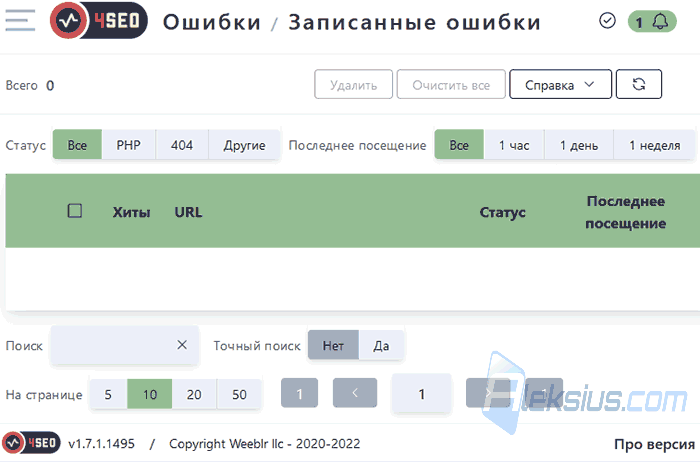Click the Удалить button
Screen dimensions: 700x462
pos(353,84)
